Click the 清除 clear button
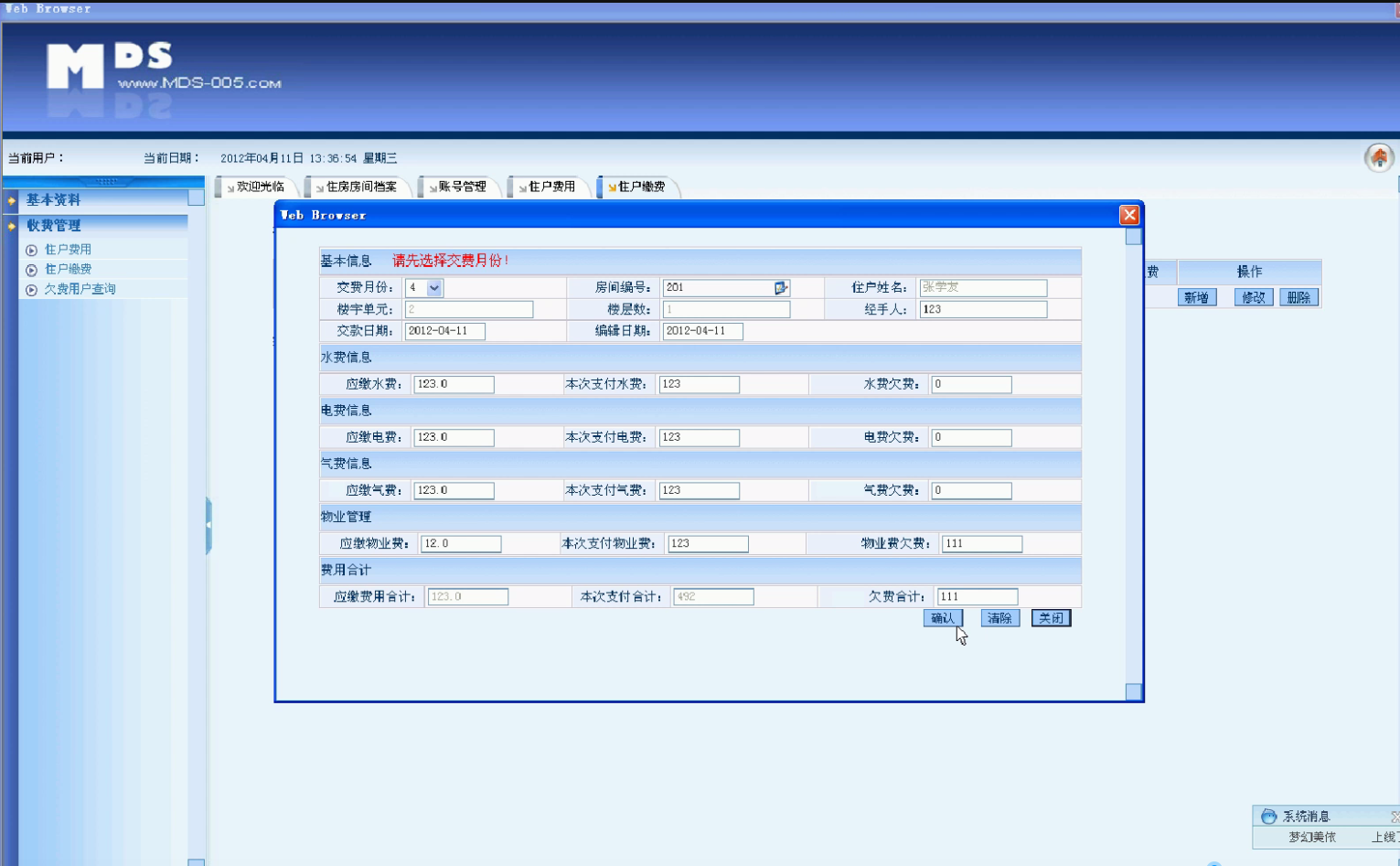This screenshot has height=866, width=1400. tap(999, 618)
